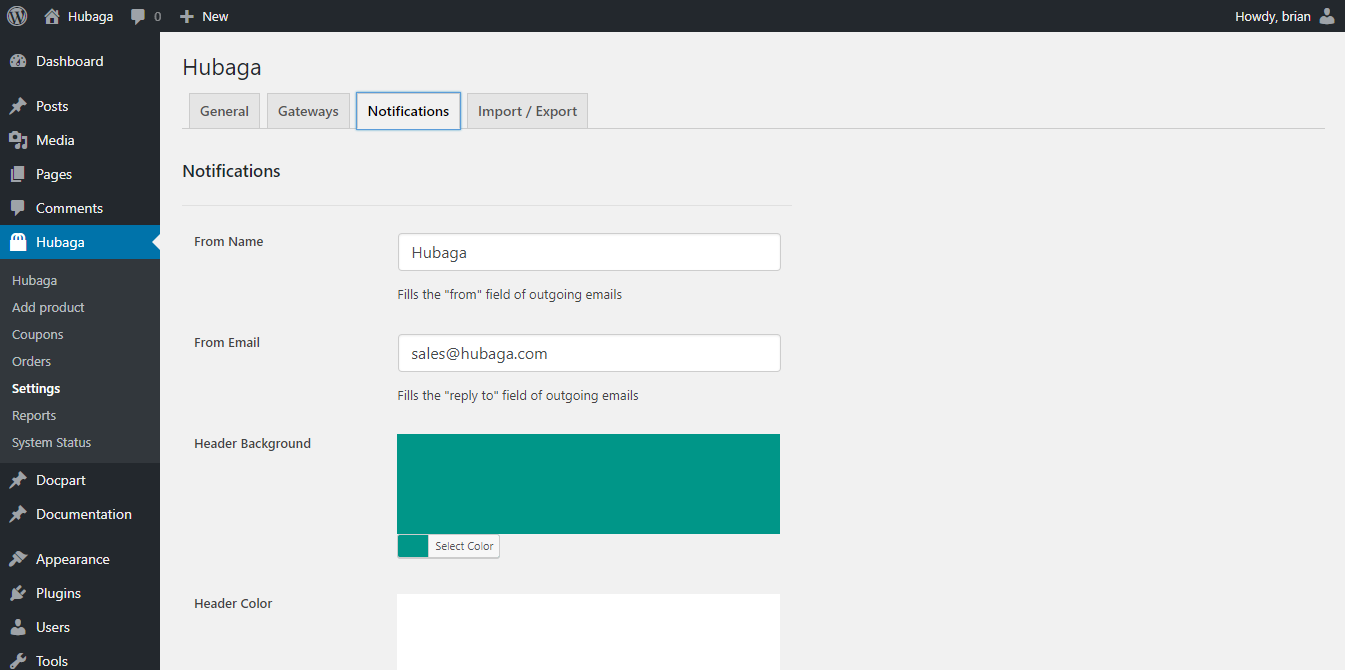The height and width of the screenshot is (670, 1345).
Task: Click the 'Fills the "from" field' description
Action: [510, 294]
